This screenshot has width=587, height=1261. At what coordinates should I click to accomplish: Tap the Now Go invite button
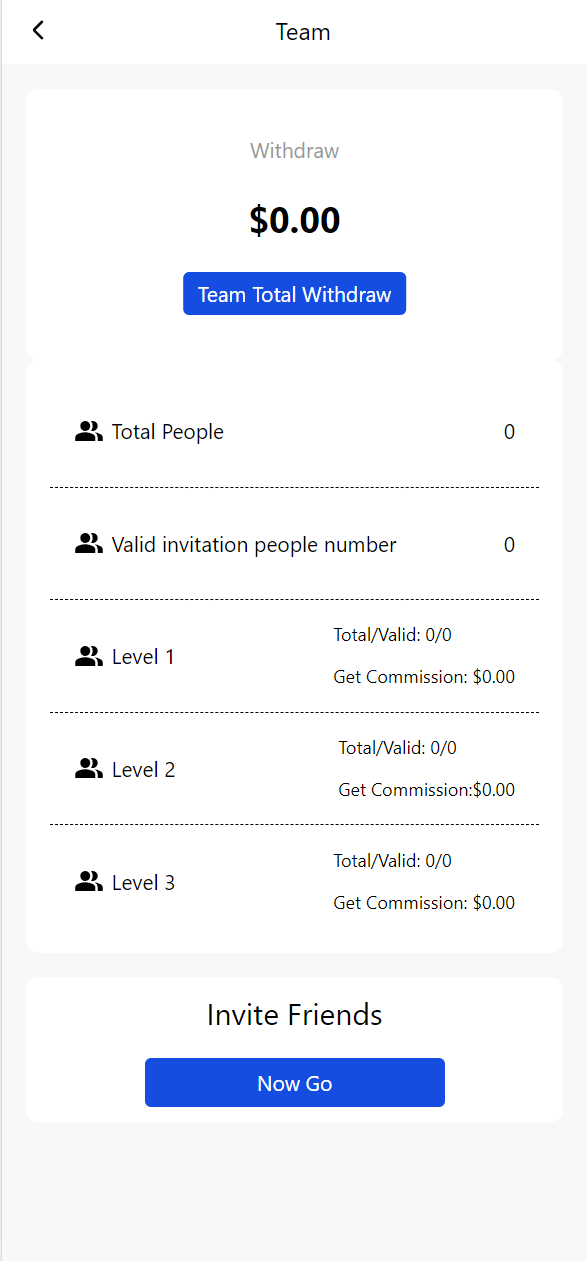295,1083
